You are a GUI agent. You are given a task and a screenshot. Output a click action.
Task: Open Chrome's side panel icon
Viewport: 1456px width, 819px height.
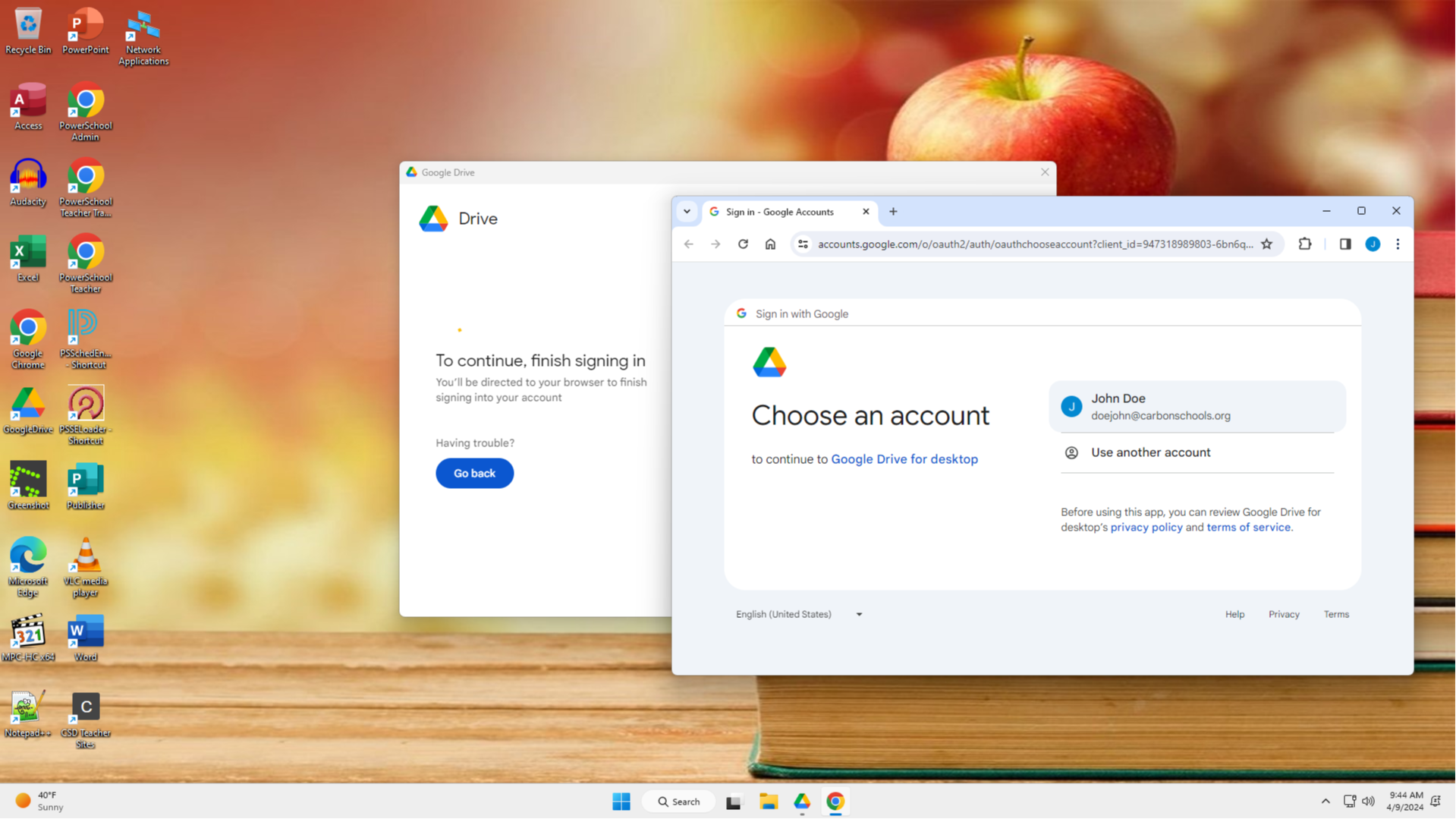click(1344, 244)
